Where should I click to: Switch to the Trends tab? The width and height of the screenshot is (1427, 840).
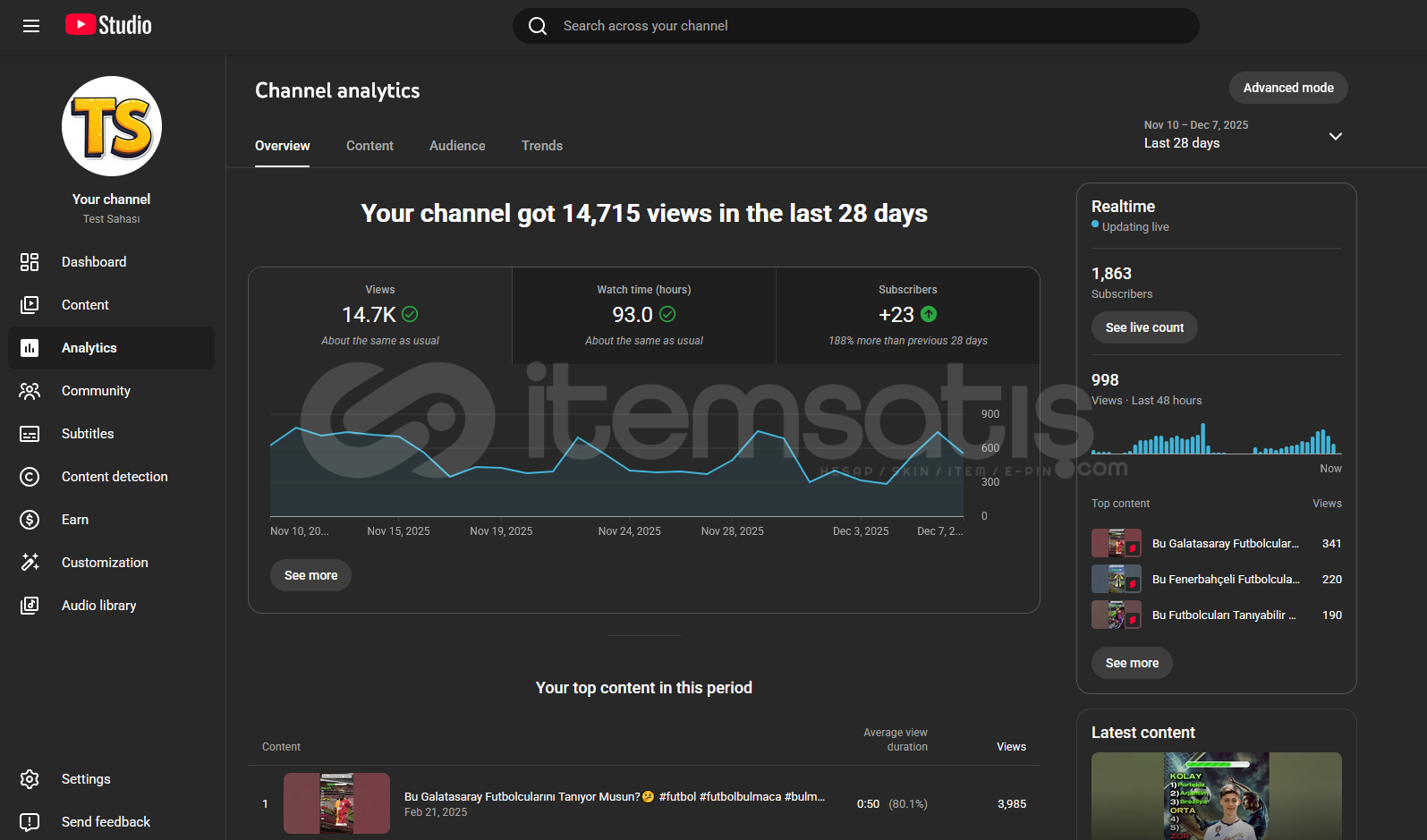pyautogui.click(x=542, y=146)
